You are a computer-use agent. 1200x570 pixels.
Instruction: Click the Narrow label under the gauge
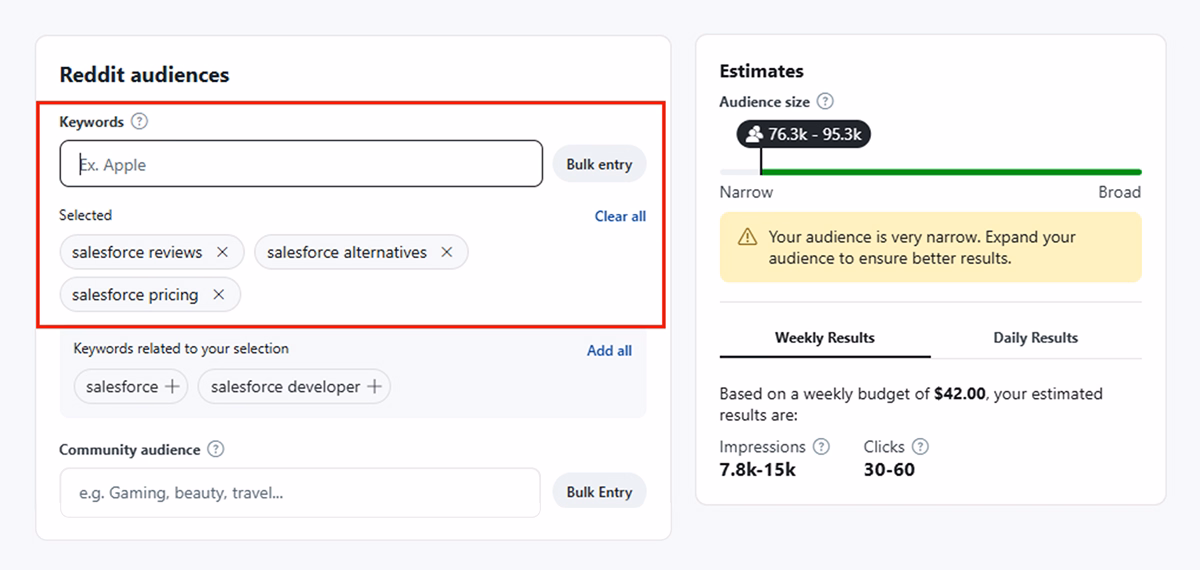point(746,192)
